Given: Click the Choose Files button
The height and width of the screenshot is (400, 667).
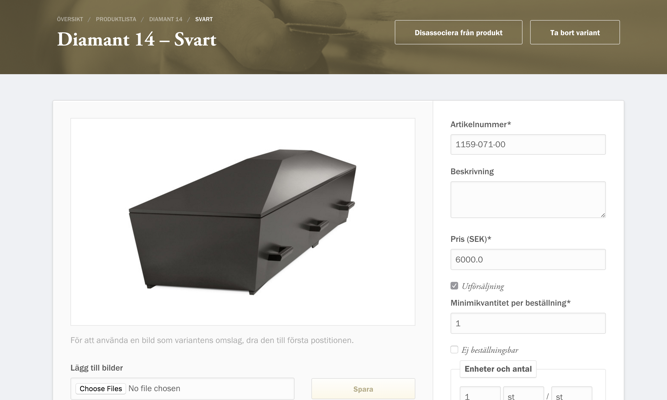Looking at the screenshot, I should 101,389.
